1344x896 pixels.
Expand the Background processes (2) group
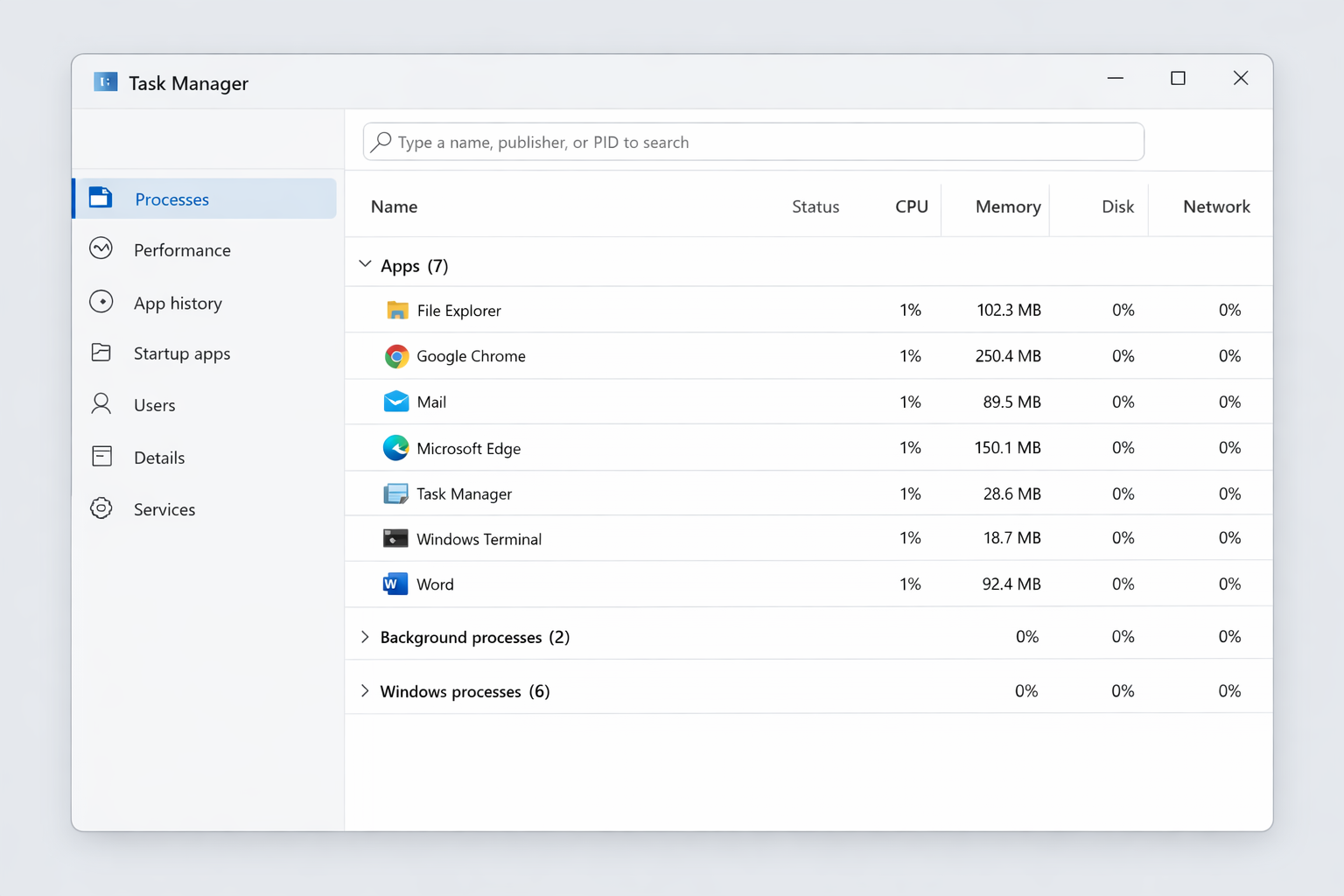click(365, 637)
